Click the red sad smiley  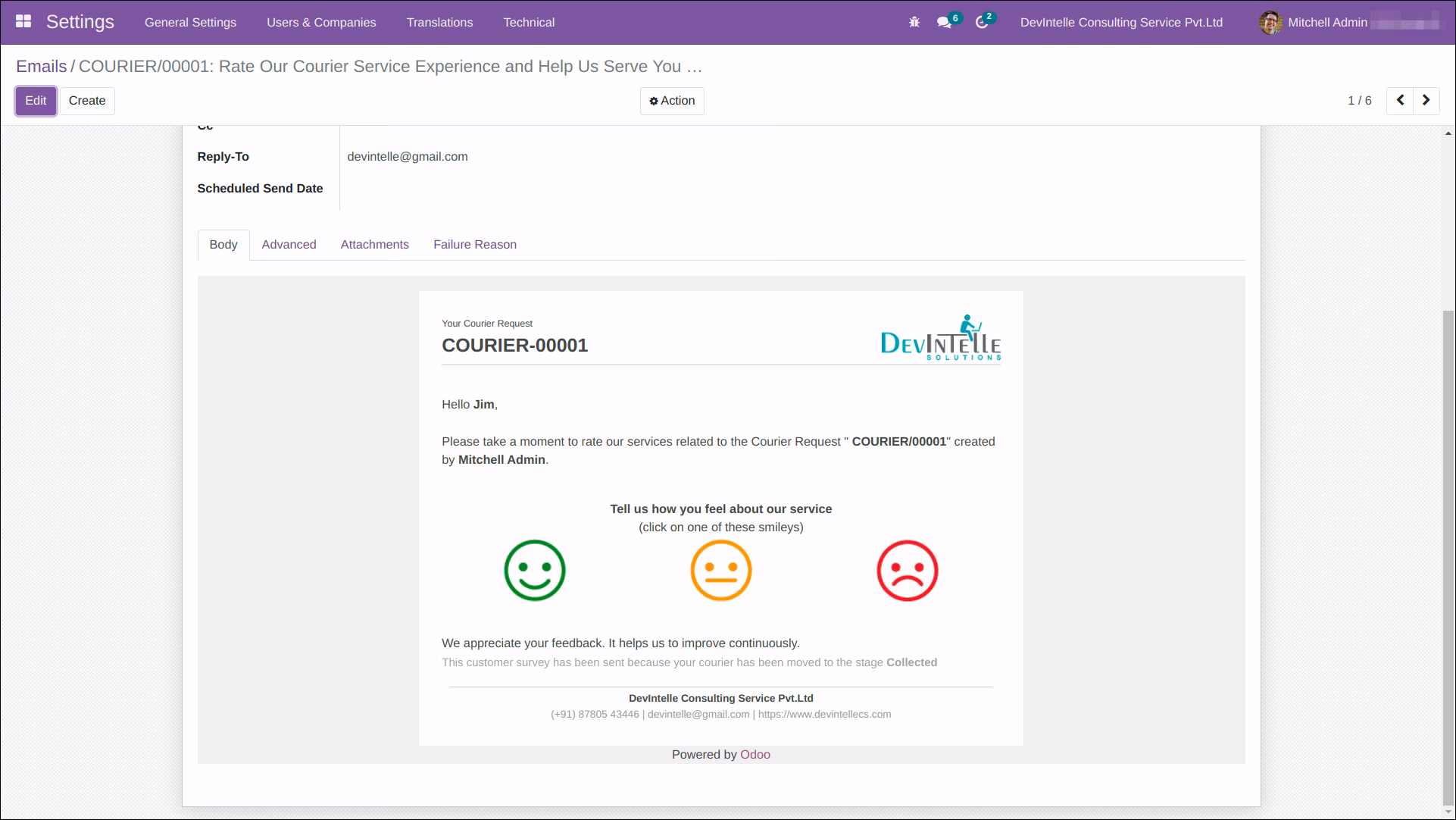(908, 571)
